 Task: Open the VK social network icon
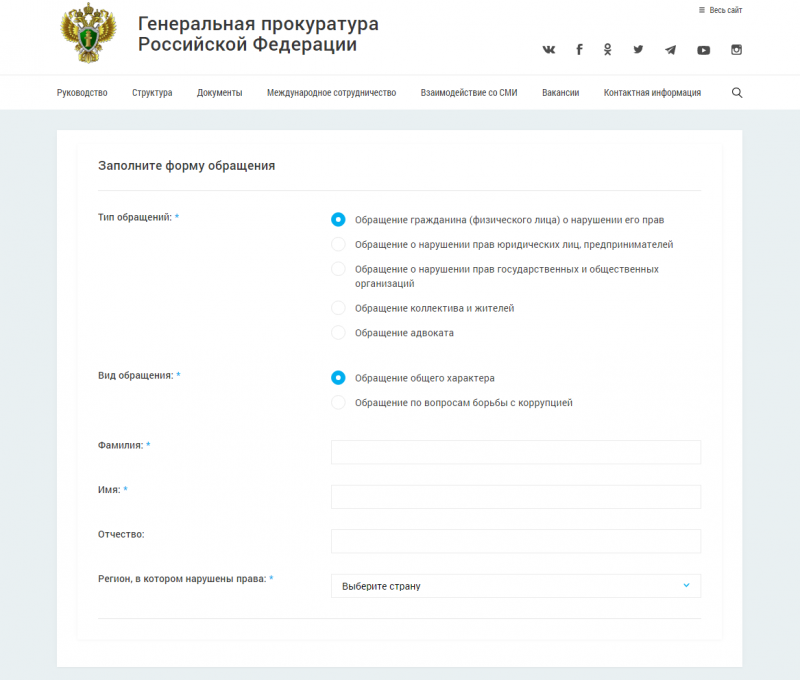(x=548, y=49)
